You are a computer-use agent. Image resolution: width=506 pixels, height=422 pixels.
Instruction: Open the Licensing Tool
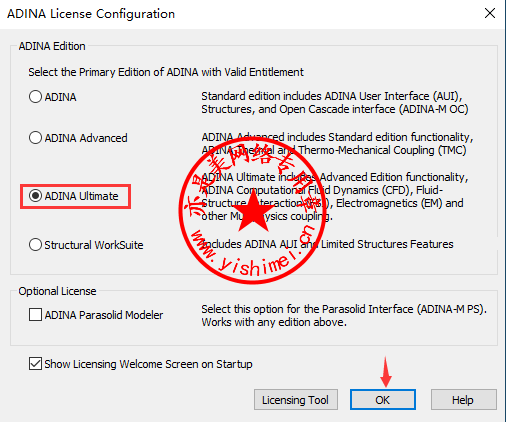pos(296,400)
